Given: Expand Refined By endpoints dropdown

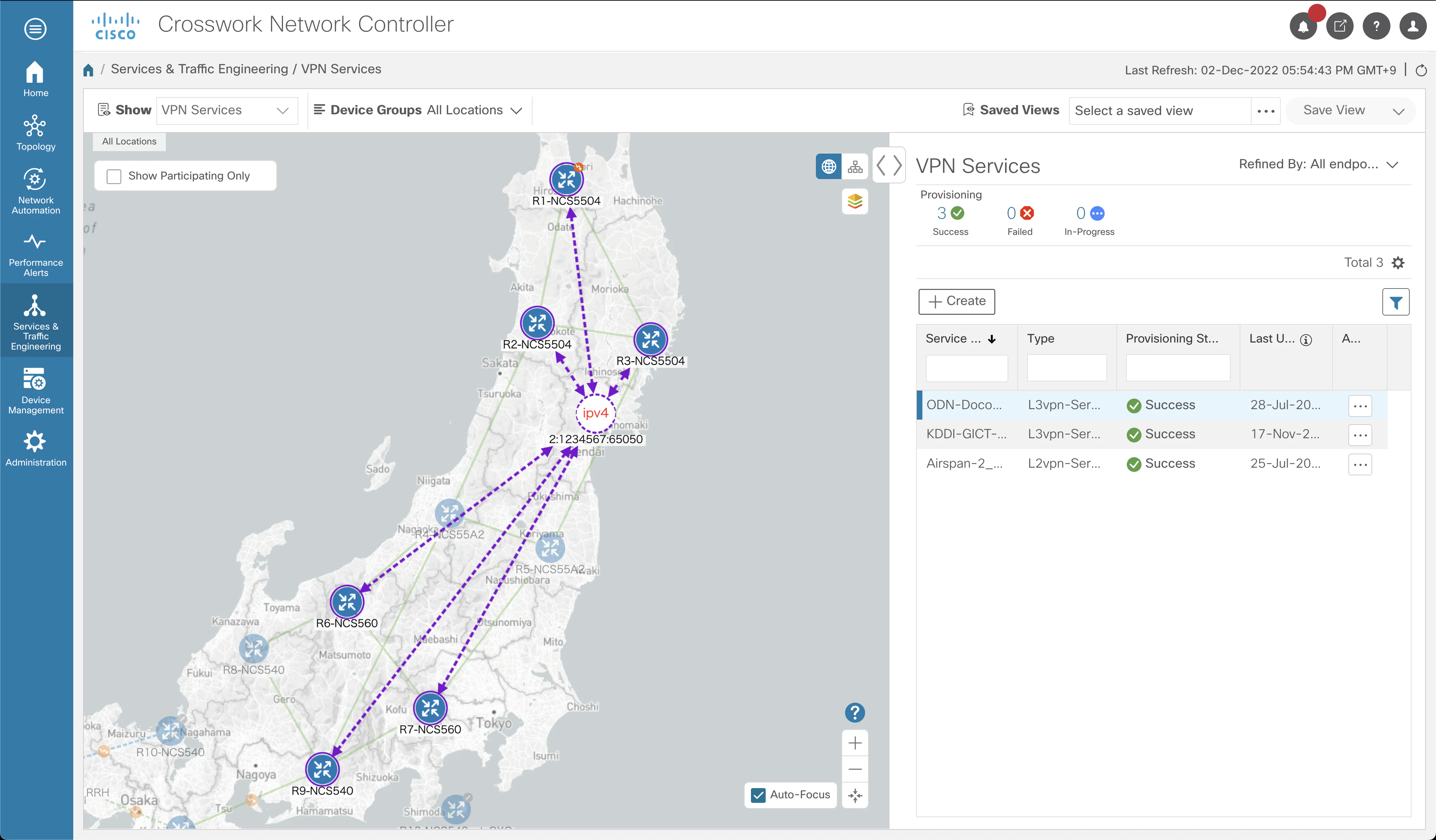Looking at the screenshot, I should (1319, 165).
